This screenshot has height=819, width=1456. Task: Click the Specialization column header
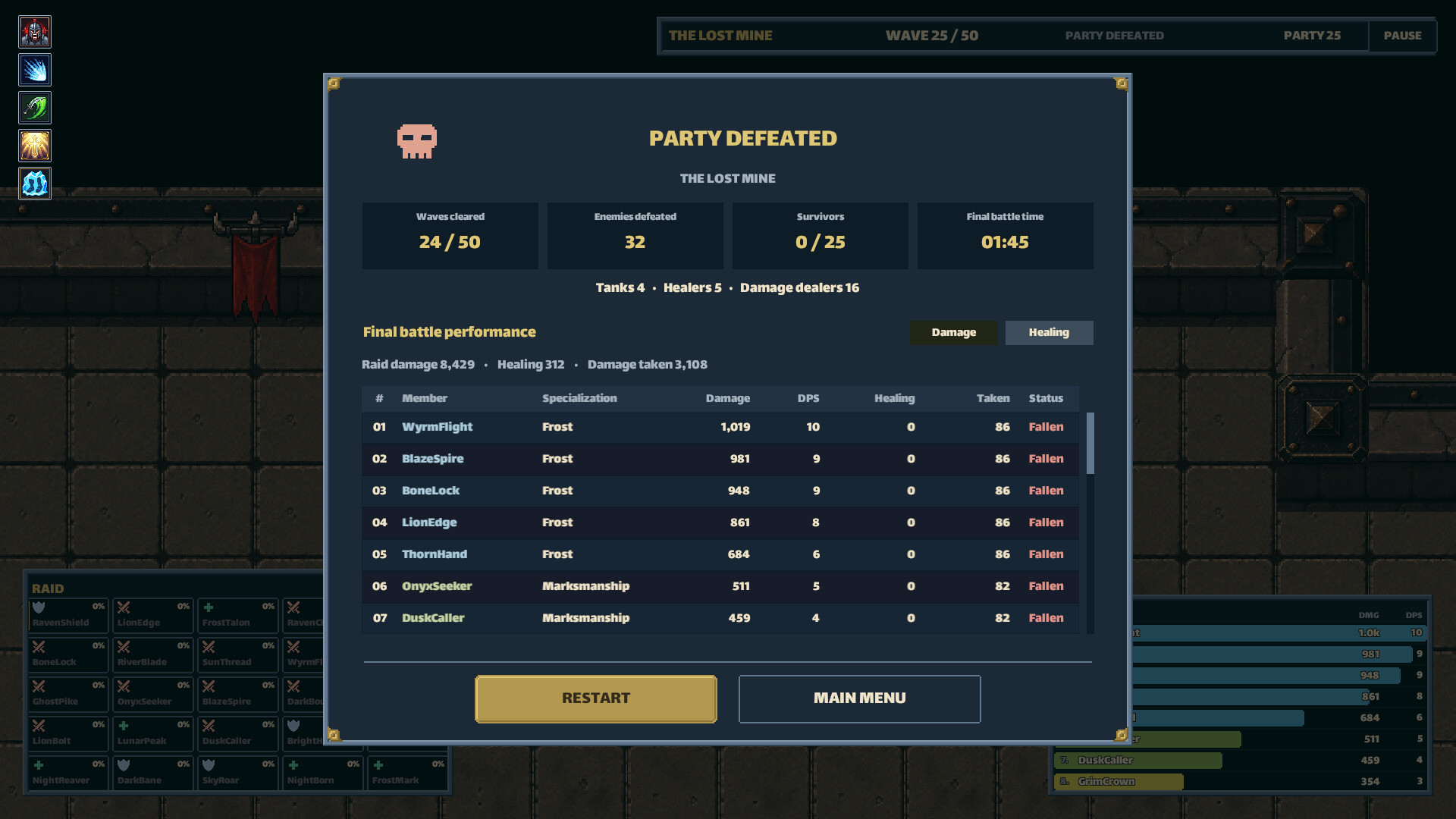[579, 398]
